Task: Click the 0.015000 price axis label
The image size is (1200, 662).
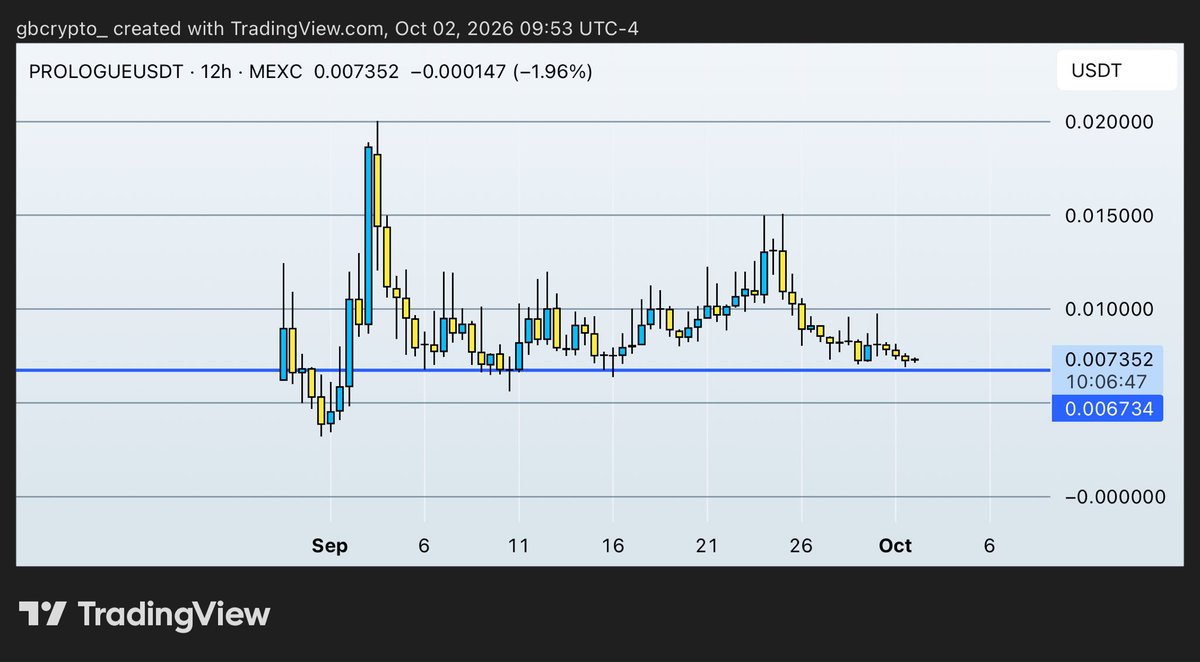Action: 1109,216
